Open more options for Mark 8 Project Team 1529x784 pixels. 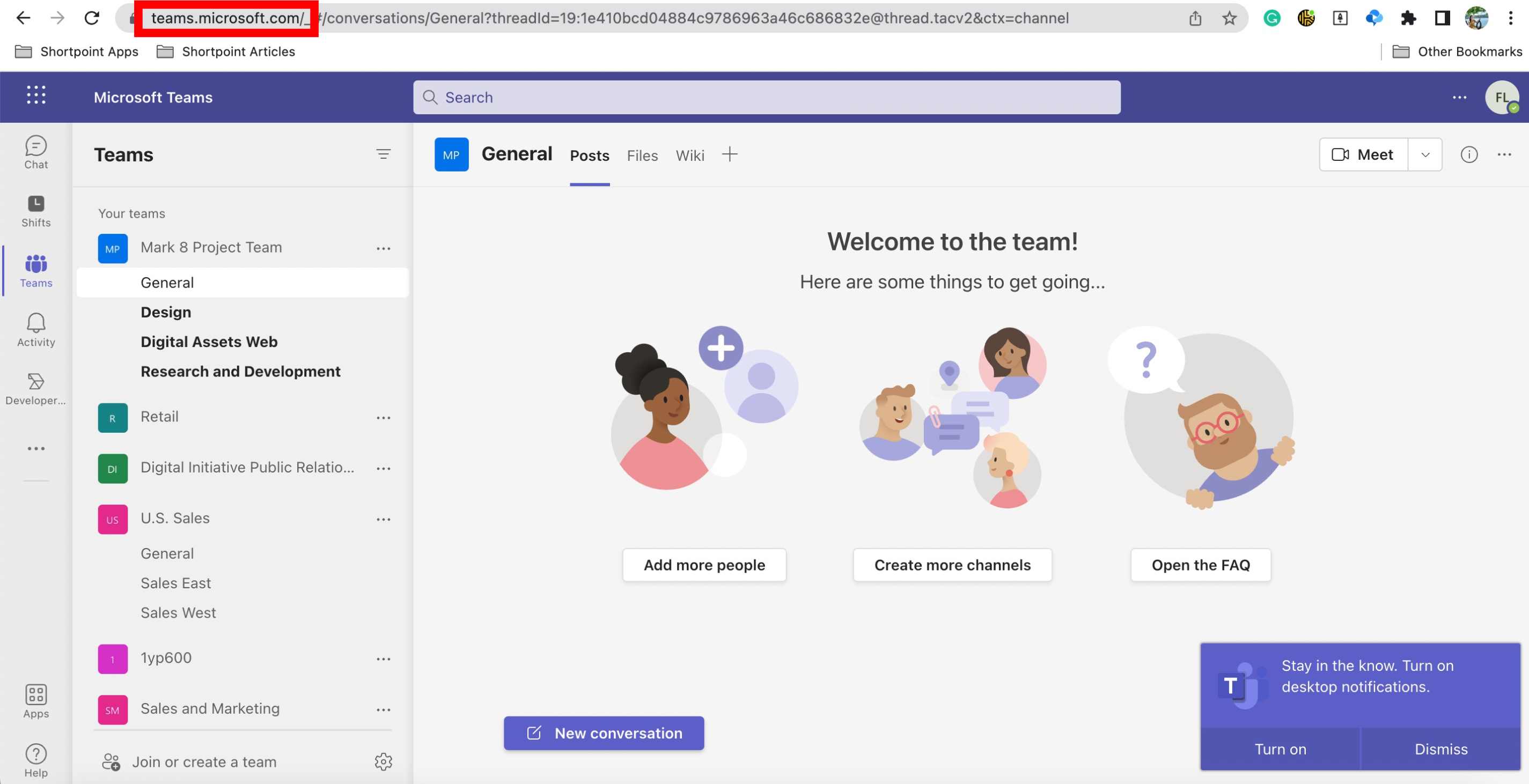(x=384, y=248)
